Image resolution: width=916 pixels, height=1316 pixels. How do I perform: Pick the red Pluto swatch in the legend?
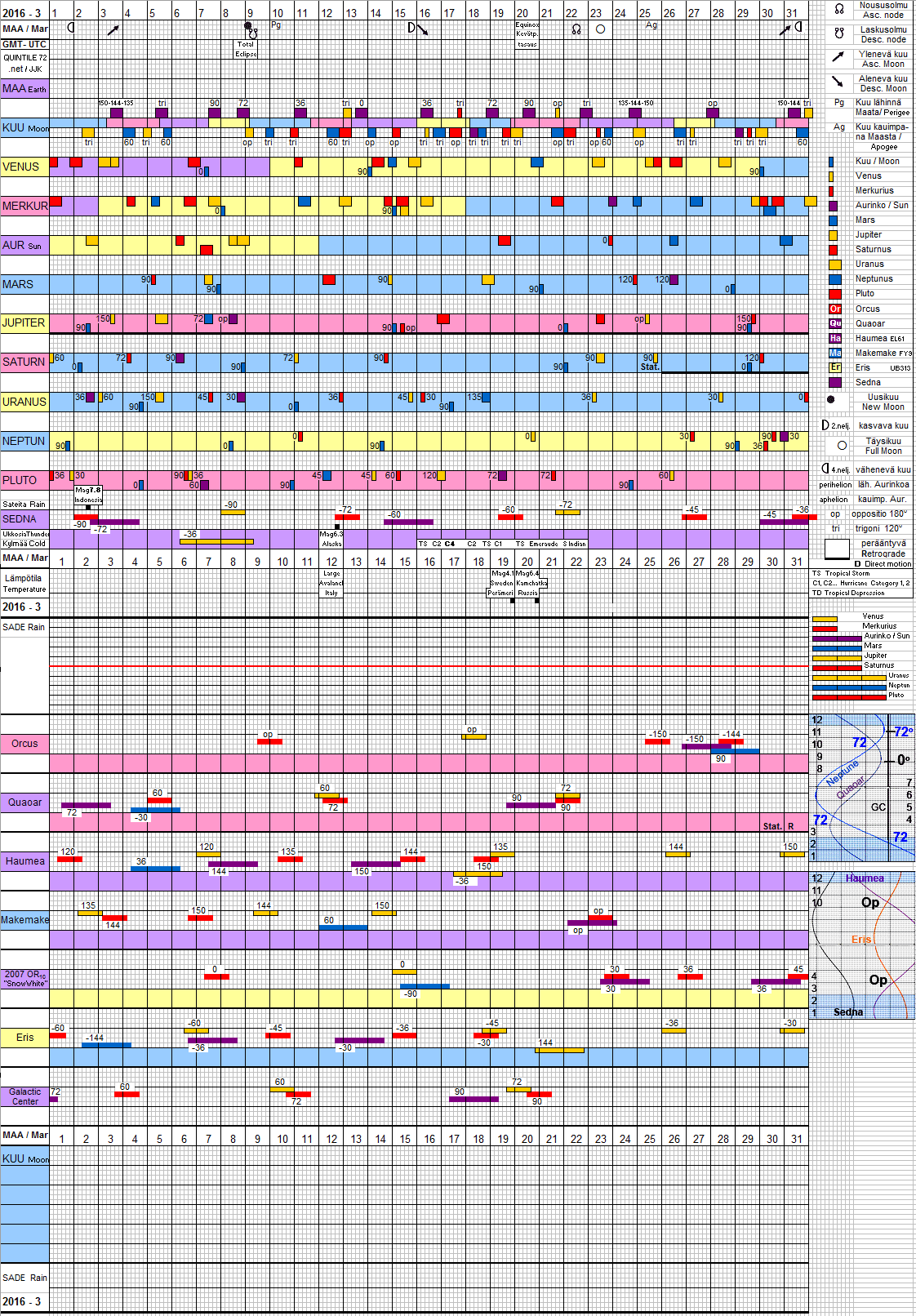click(x=834, y=294)
